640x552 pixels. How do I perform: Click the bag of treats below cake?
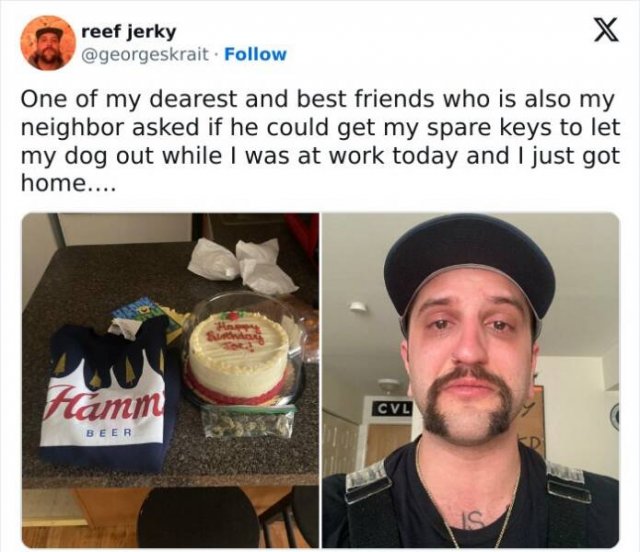coord(247,421)
